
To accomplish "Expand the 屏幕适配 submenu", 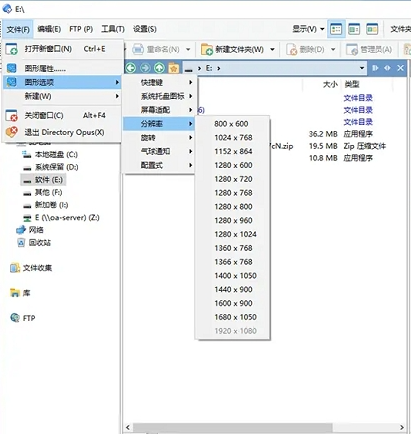I will (160, 110).
